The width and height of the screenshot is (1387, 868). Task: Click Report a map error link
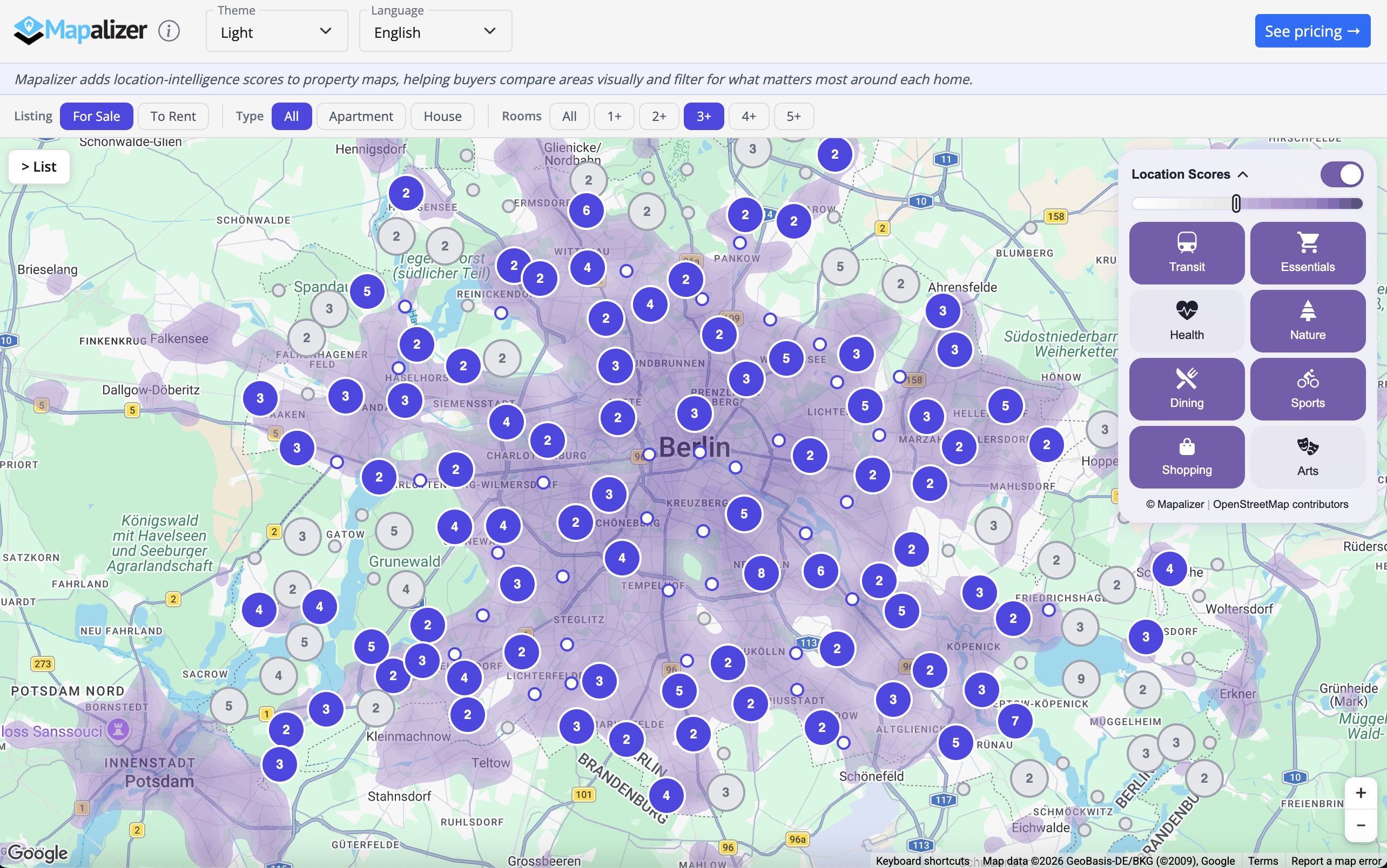point(1336,861)
